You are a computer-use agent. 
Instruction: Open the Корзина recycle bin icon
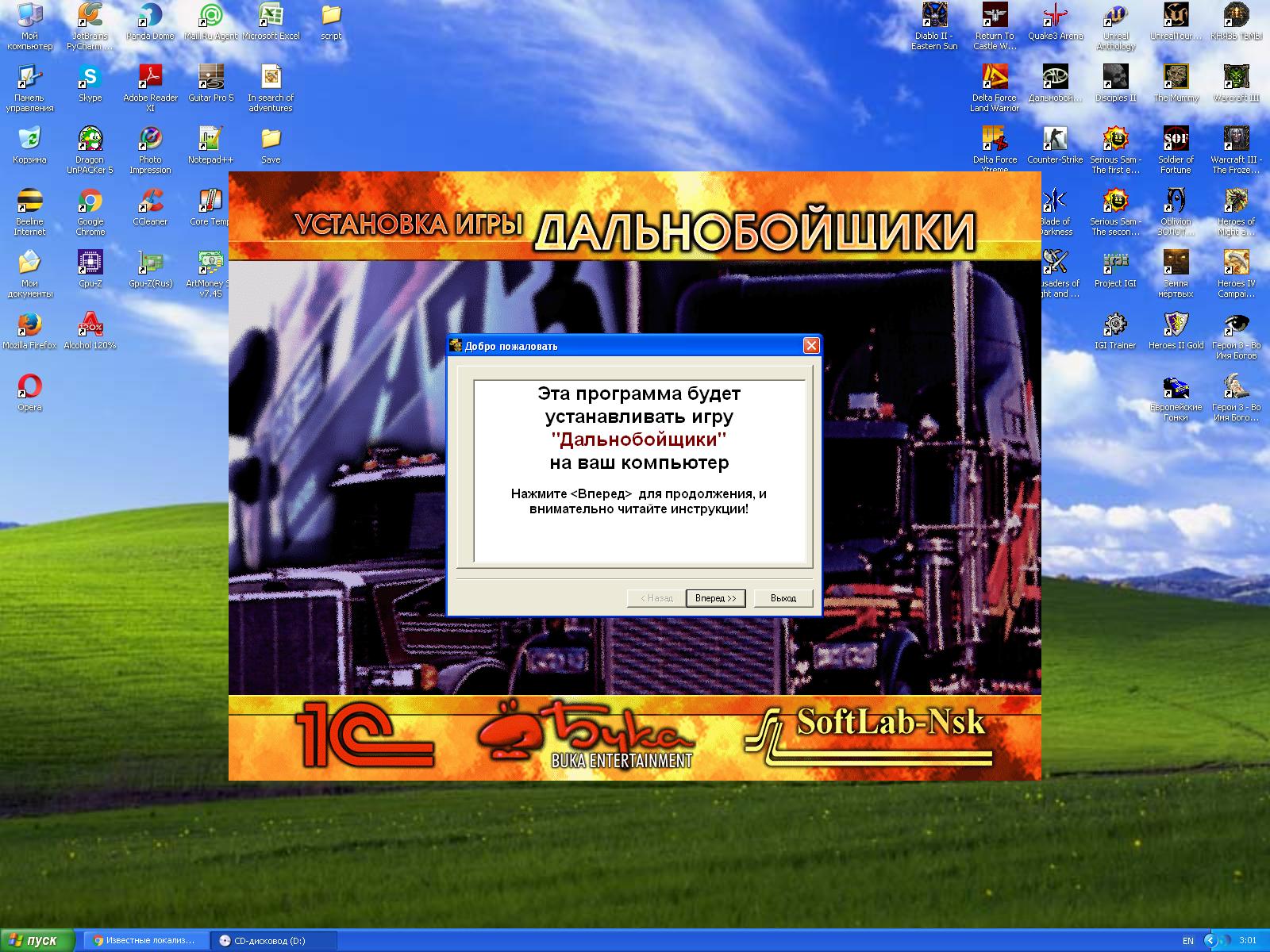pyautogui.click(x=29, y=145)
